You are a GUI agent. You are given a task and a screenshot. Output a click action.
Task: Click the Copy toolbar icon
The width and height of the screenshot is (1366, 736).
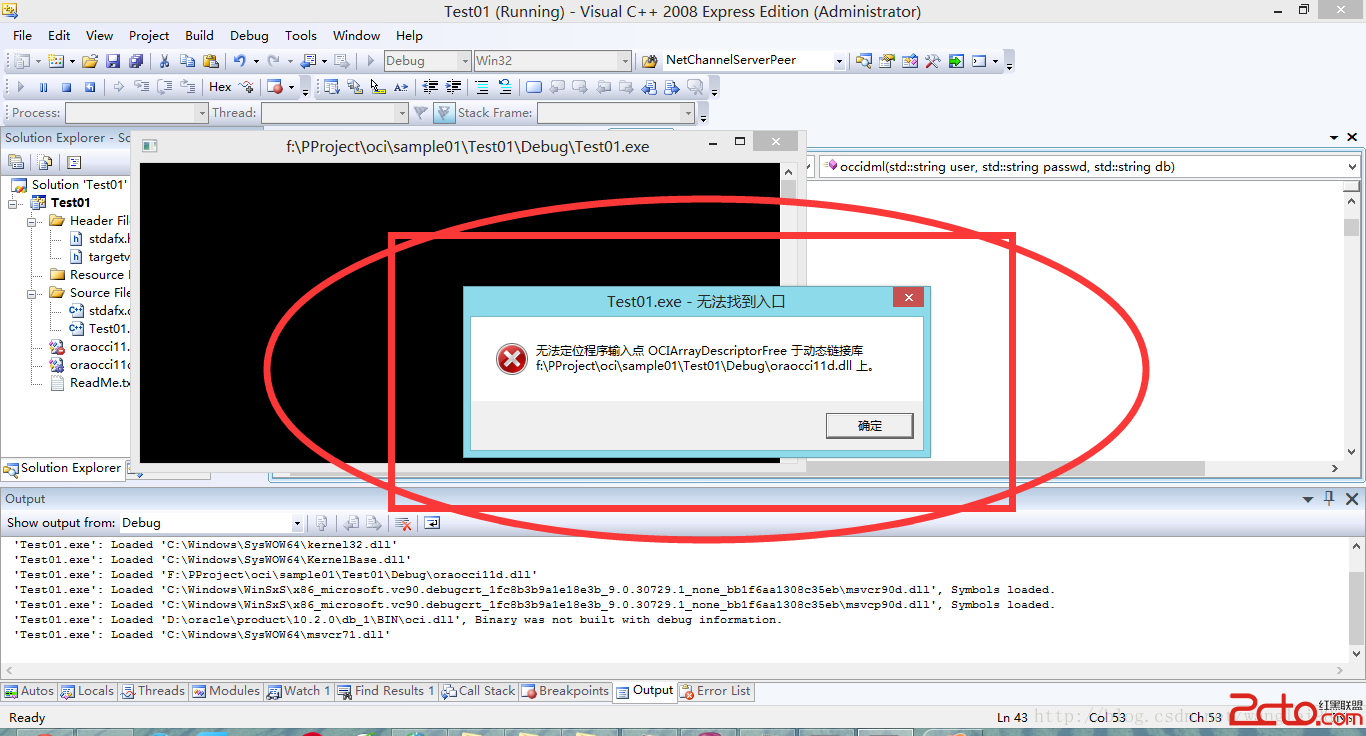click(x=188, y=61)
